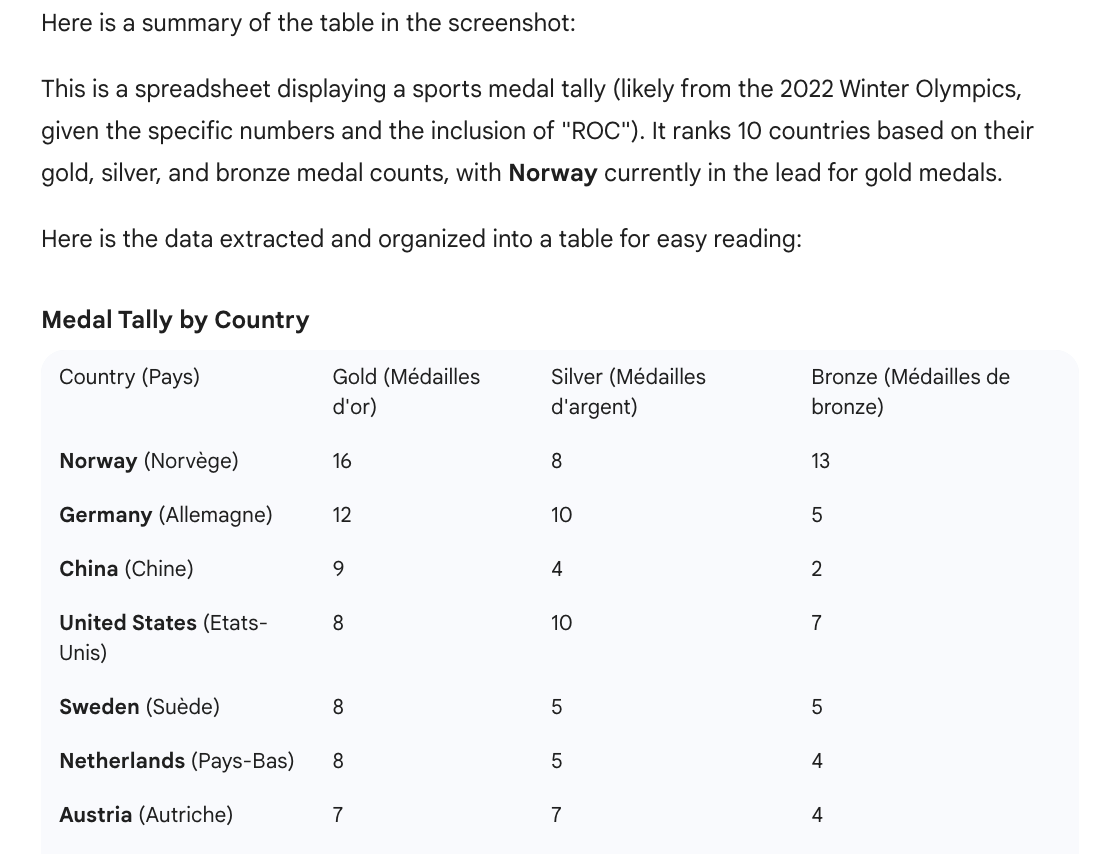Select the Netherlands (Pays-Bas) row label
The width and height of the screenshot is (1108, 854).
(176, 761)
